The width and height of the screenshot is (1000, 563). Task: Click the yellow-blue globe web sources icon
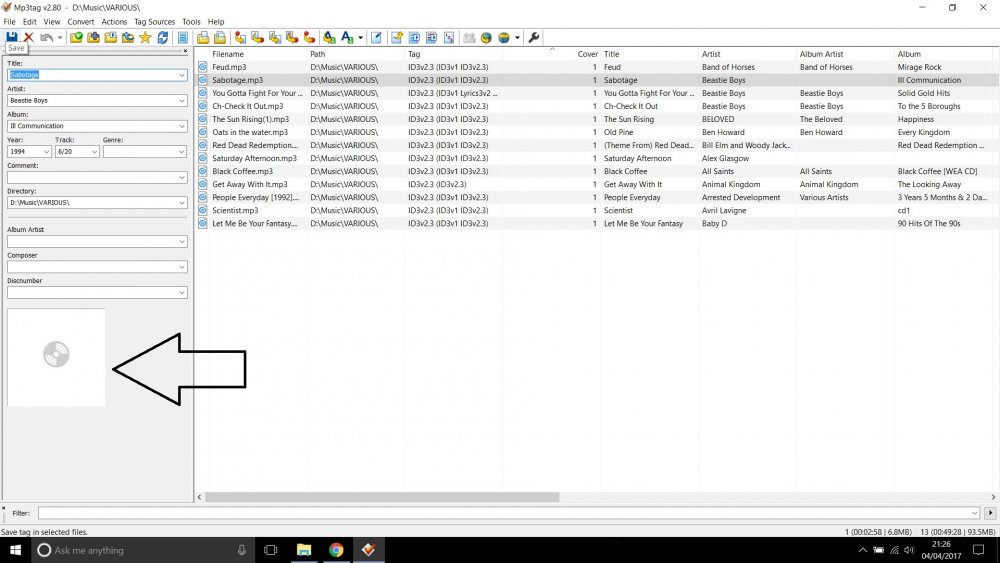coord(504,38)
